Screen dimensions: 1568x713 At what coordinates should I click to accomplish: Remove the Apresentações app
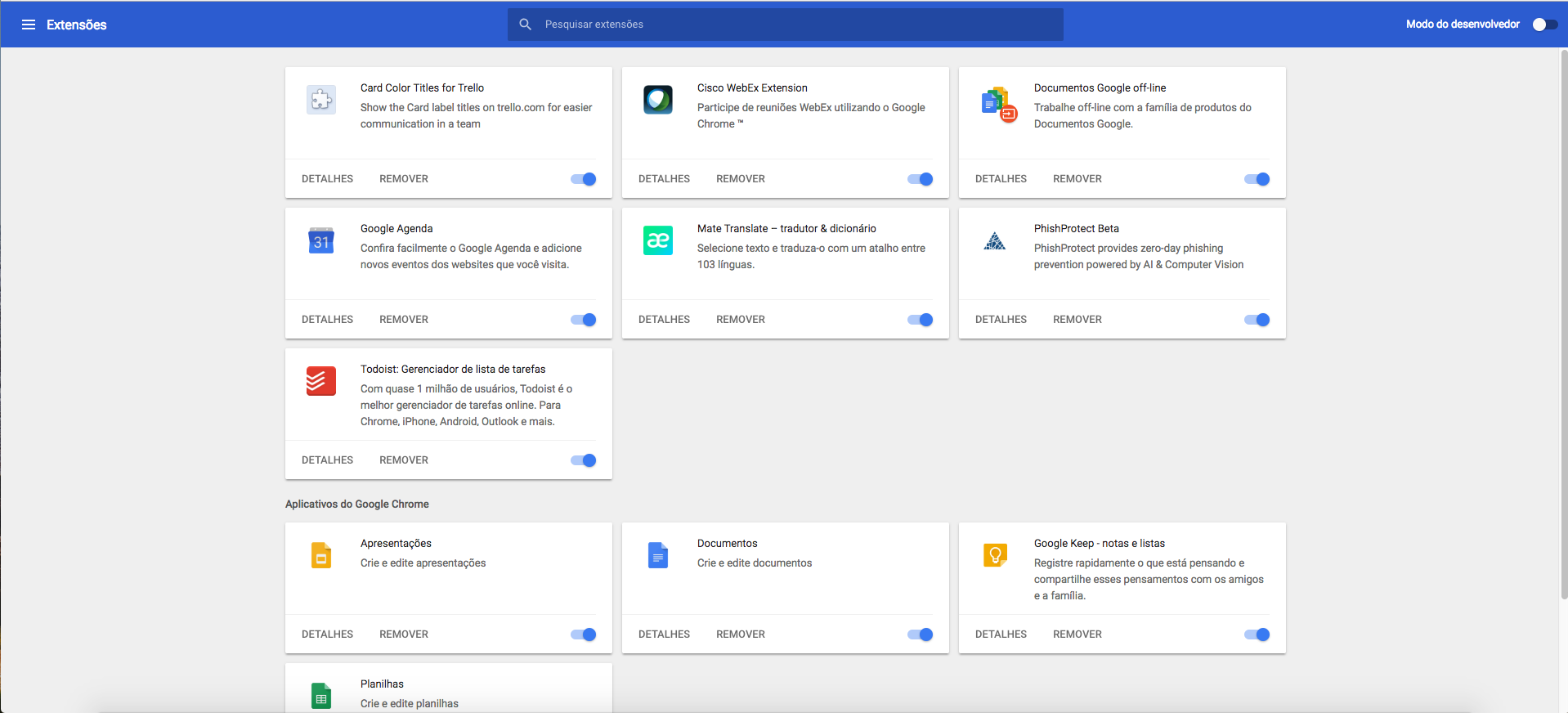coord(404,635)
